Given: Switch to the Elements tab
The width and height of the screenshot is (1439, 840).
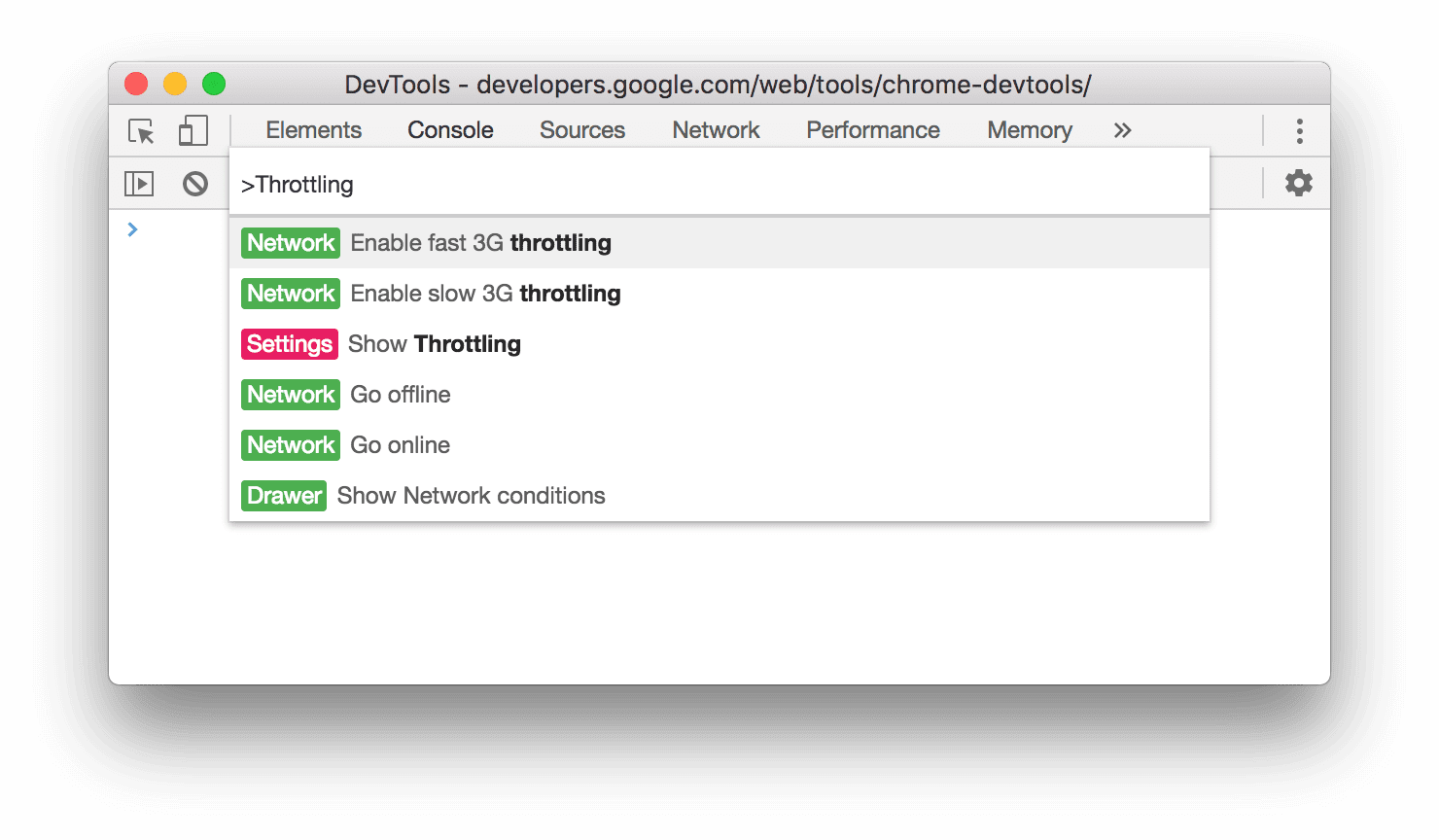Looking at the screenshot, I should tap(313, 129).
